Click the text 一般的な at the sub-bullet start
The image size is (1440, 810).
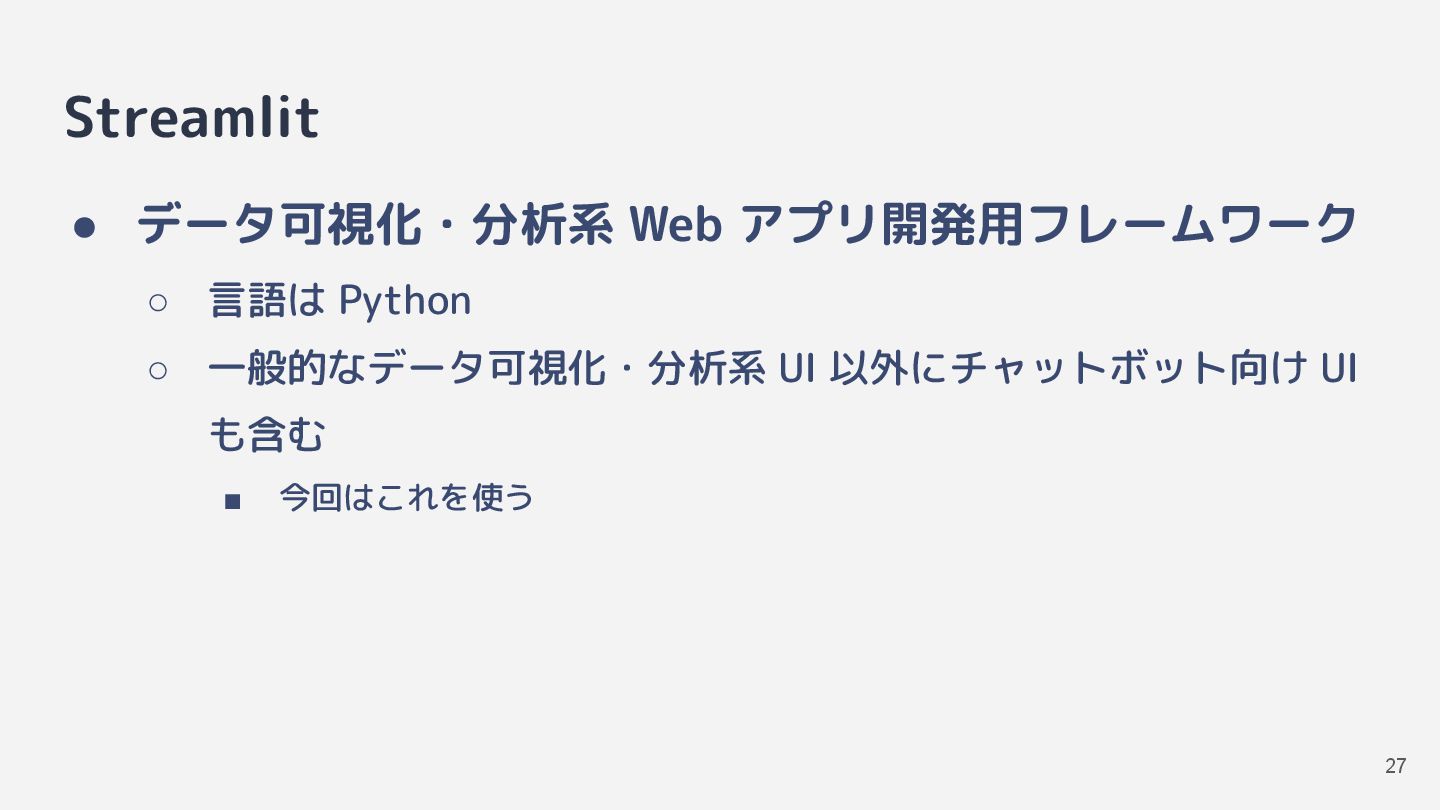pos(288,369)
